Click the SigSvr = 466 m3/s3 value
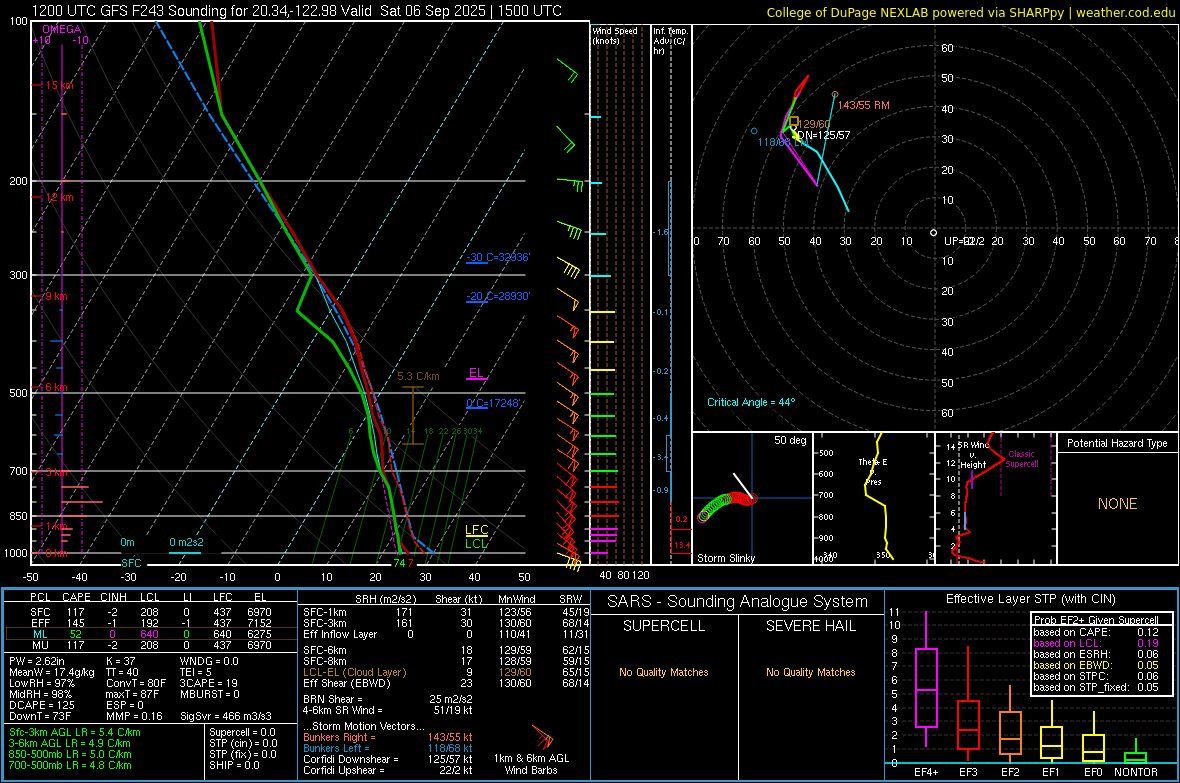 click(x=226, y=716)
